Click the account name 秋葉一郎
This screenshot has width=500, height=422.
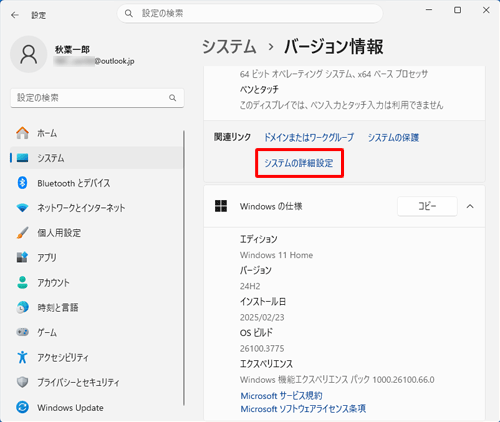(72, 50)
